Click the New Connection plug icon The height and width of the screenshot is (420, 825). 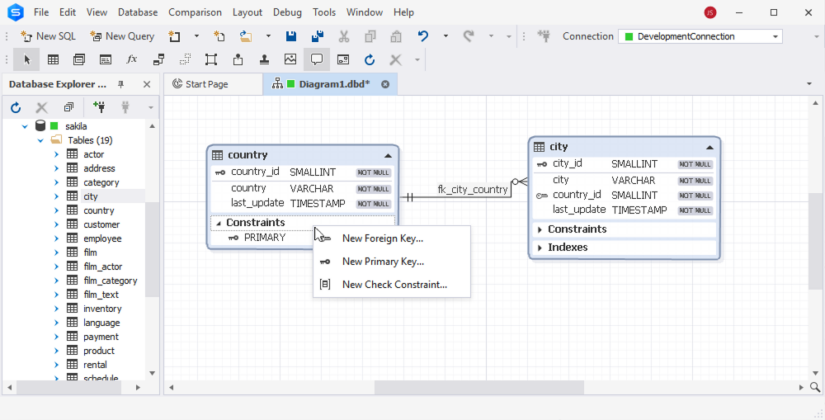coord(98,107)
